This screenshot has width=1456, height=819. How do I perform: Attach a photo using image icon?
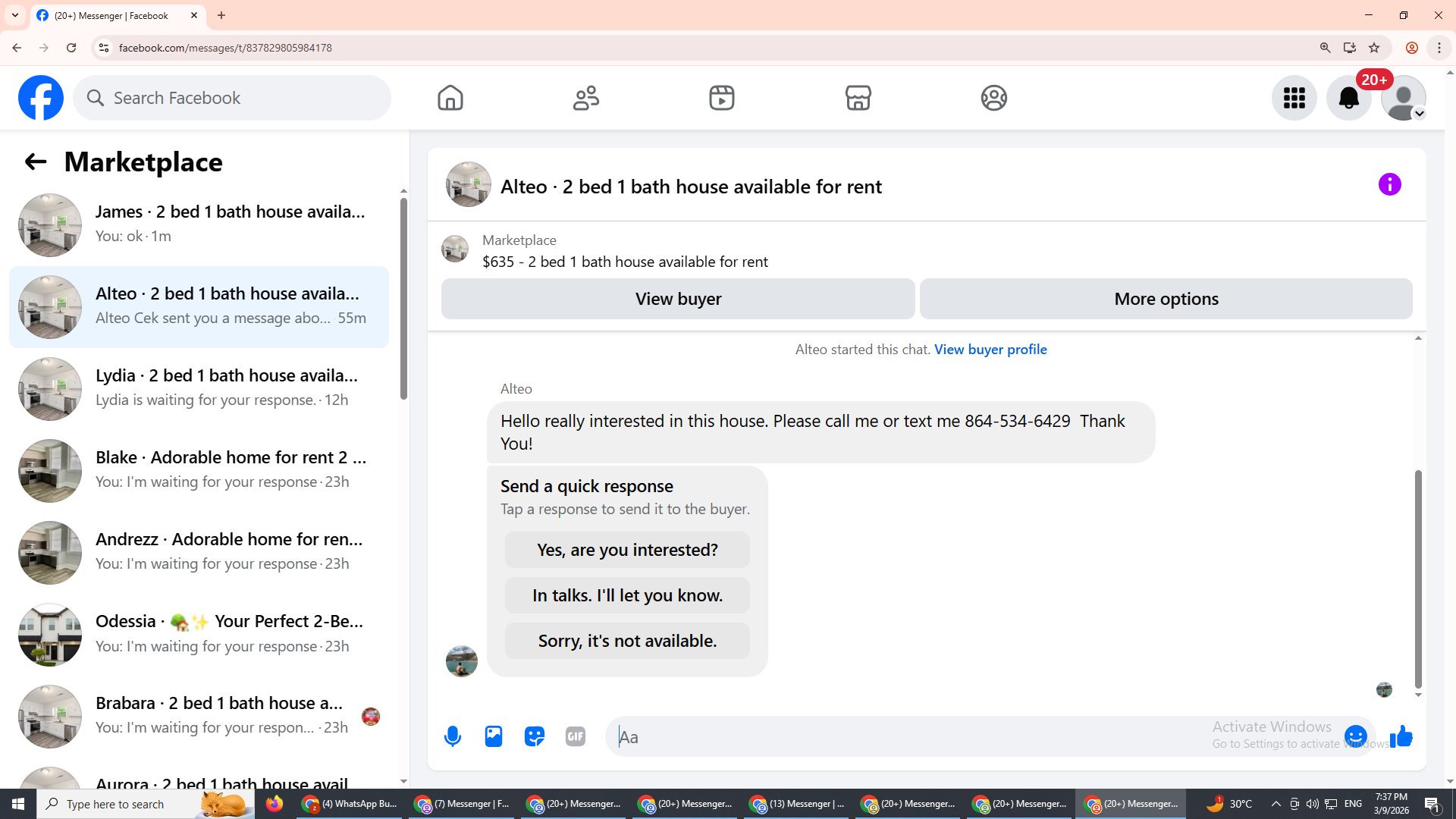[x=494, y=736]
